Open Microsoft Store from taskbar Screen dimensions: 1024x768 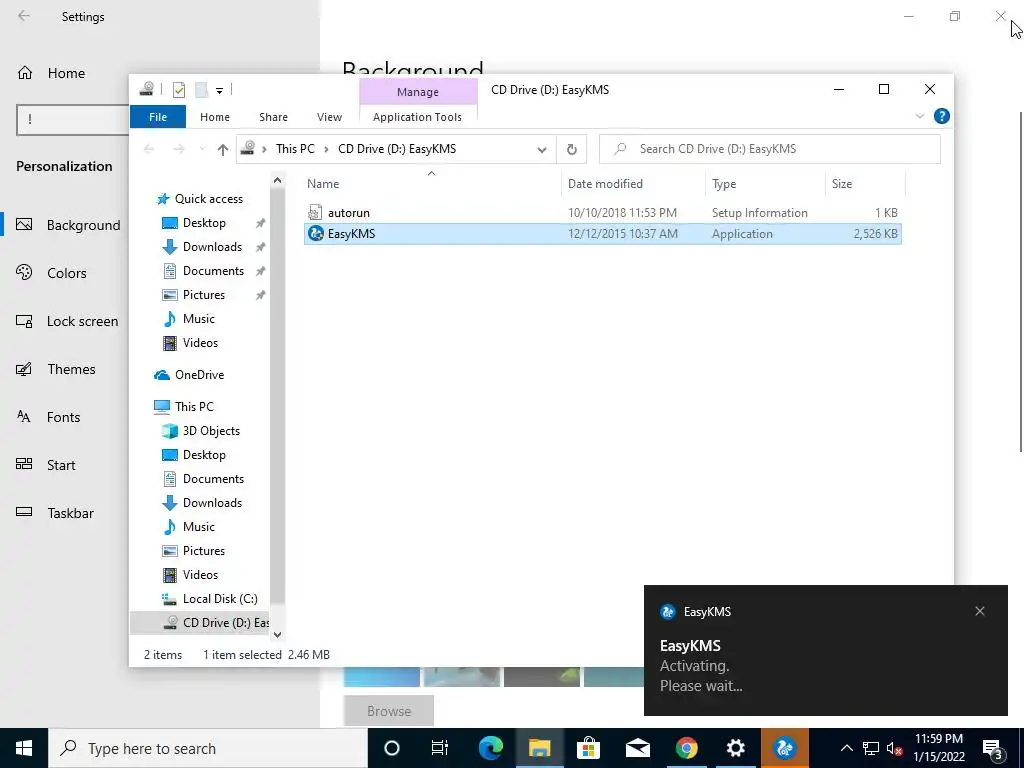tap(588, 748)
